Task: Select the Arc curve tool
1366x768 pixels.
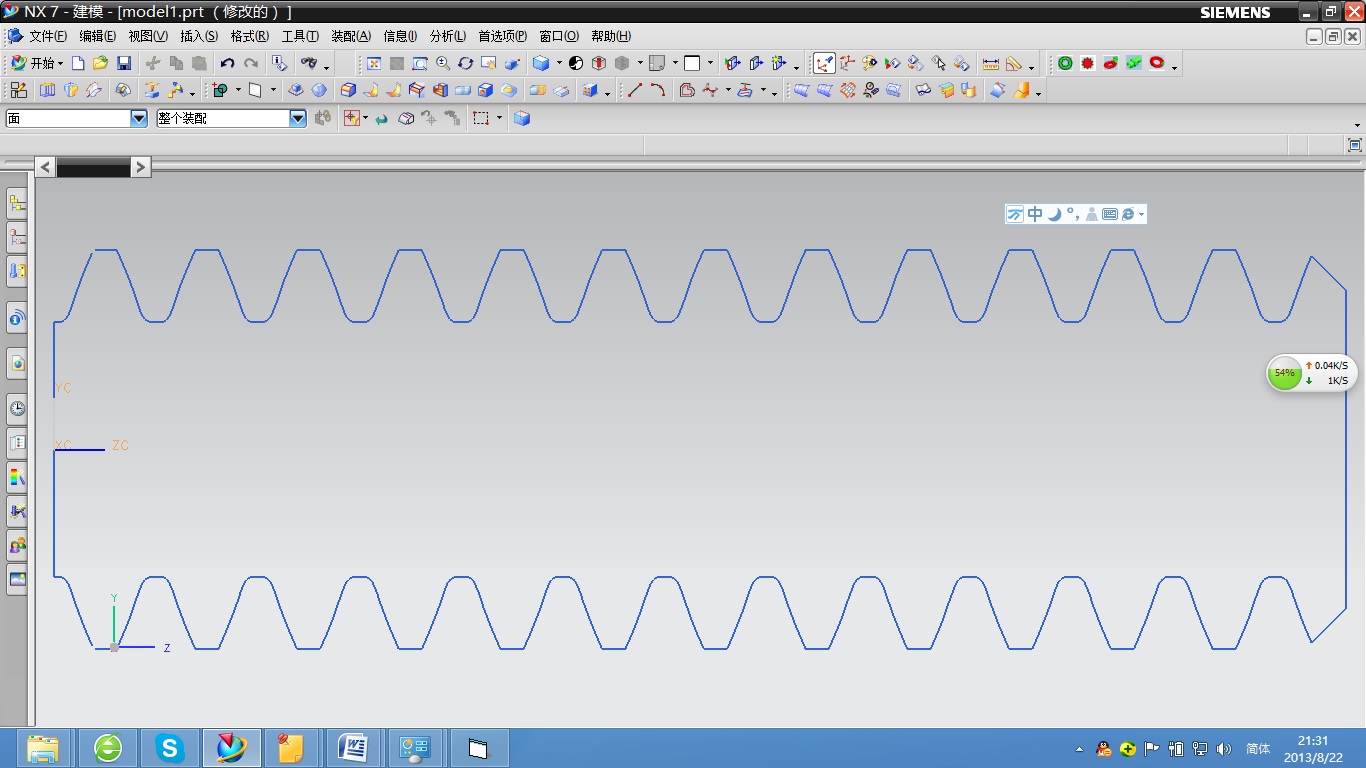Action: coord(658,90)
